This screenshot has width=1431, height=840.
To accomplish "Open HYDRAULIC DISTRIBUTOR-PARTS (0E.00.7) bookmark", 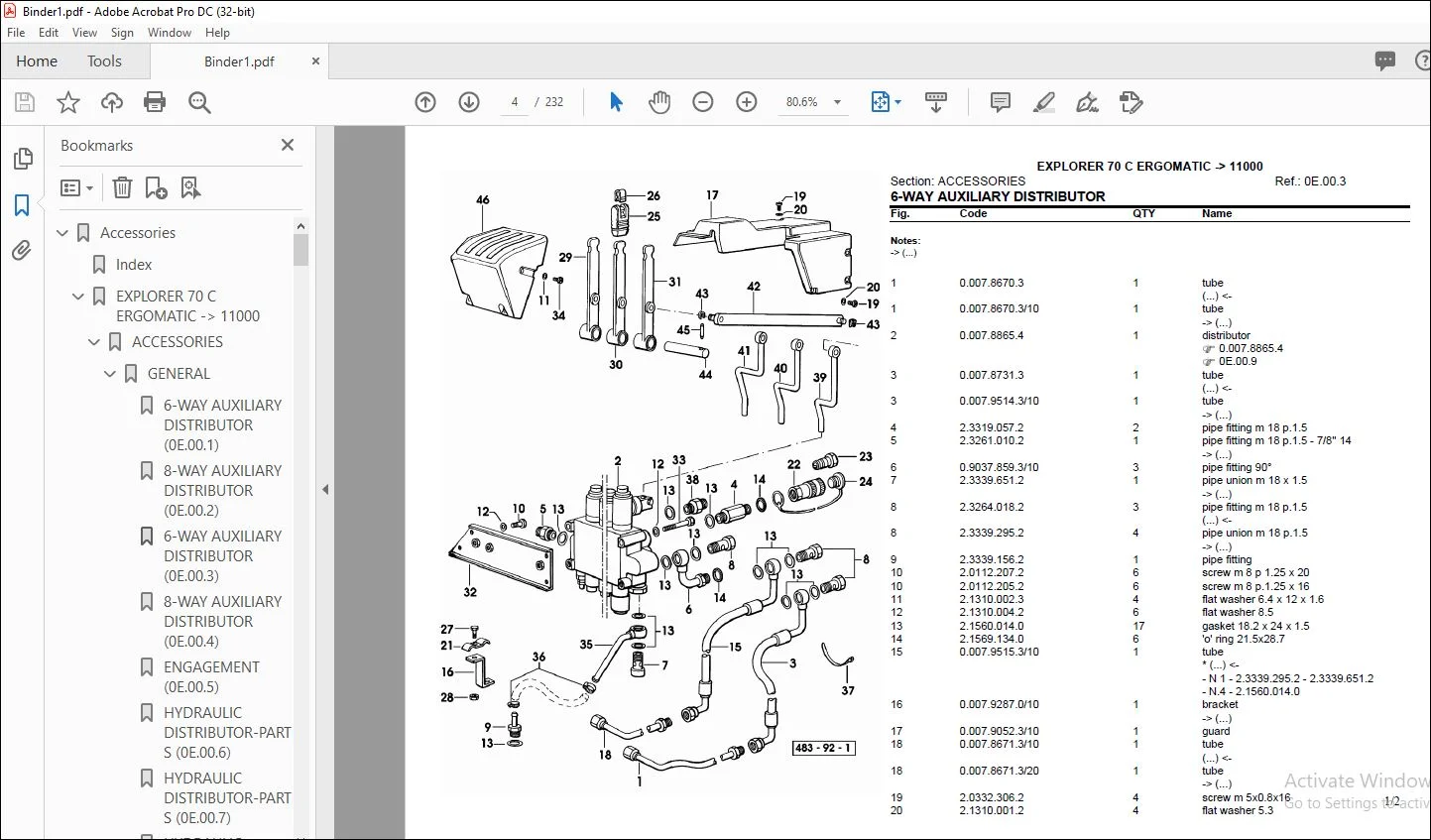I will pyautogui.click(x=227, y=798).
